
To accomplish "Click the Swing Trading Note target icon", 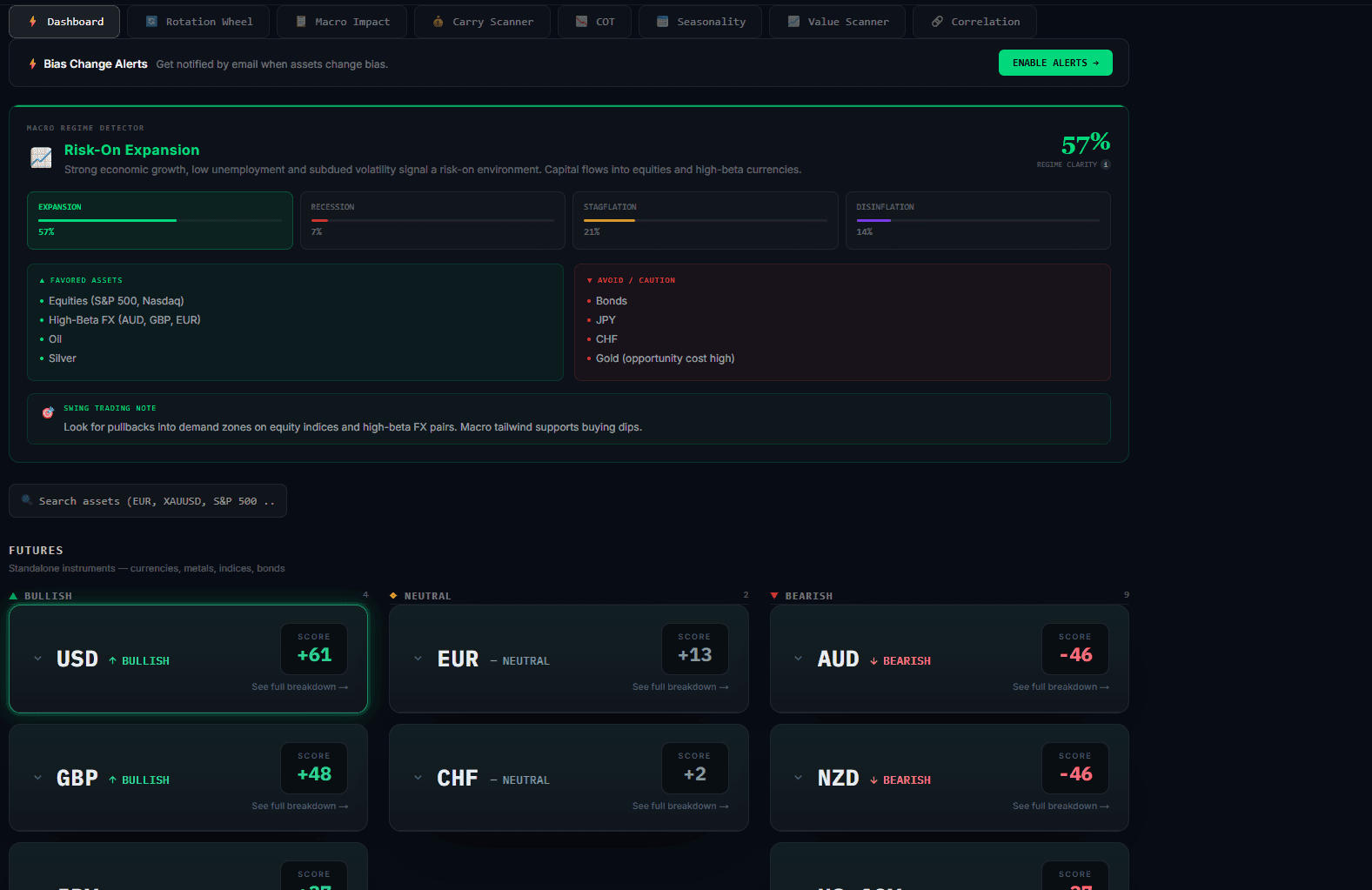I will click(48, 412).
